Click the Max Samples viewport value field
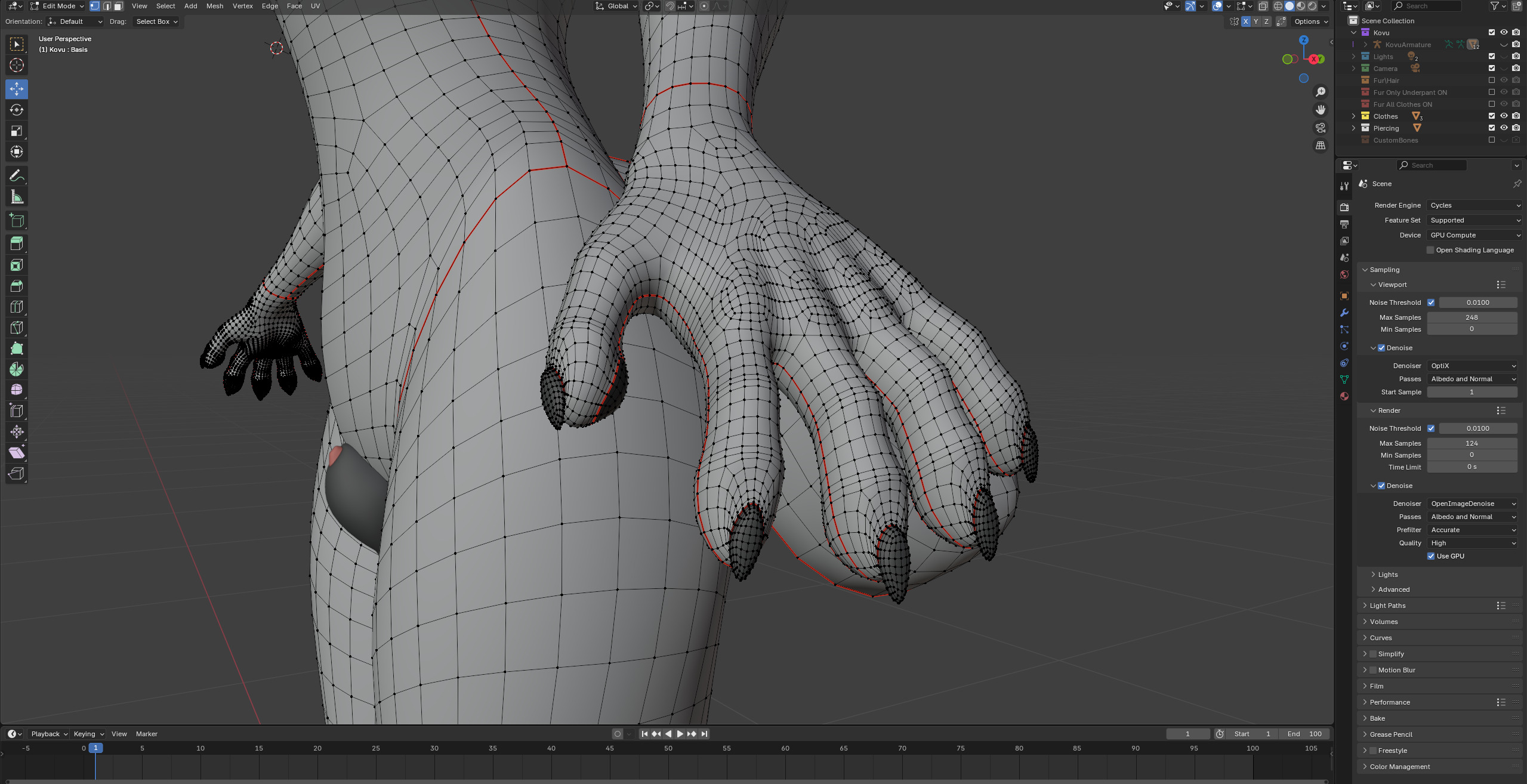Image resolution: width=1527 pixels, height=784 pixels. [1472, 317]
